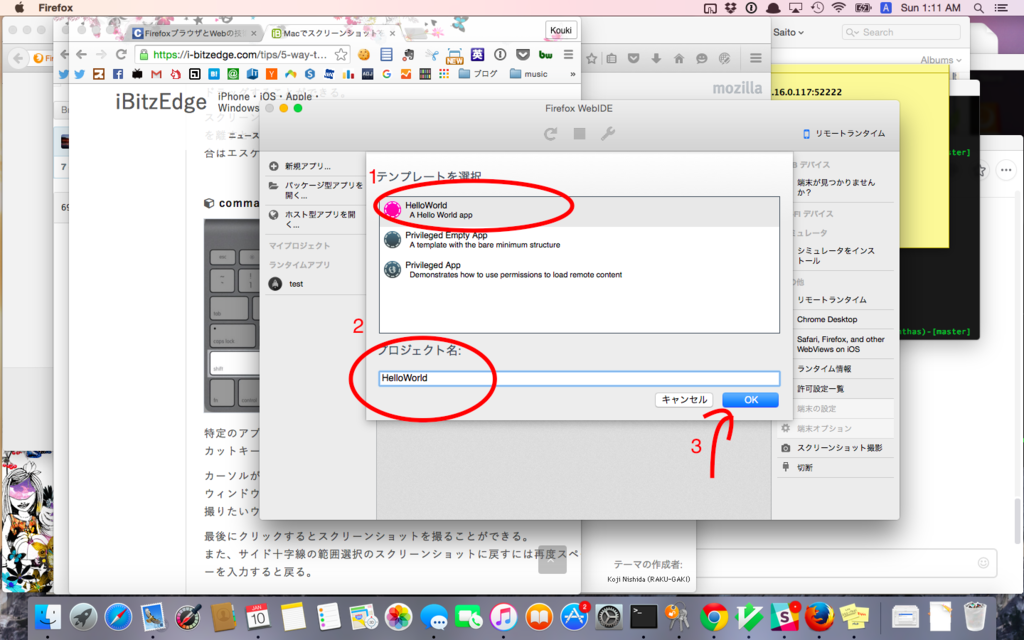Open the Apple menu
Screen dimensions: 1024x640
point(20,8)
